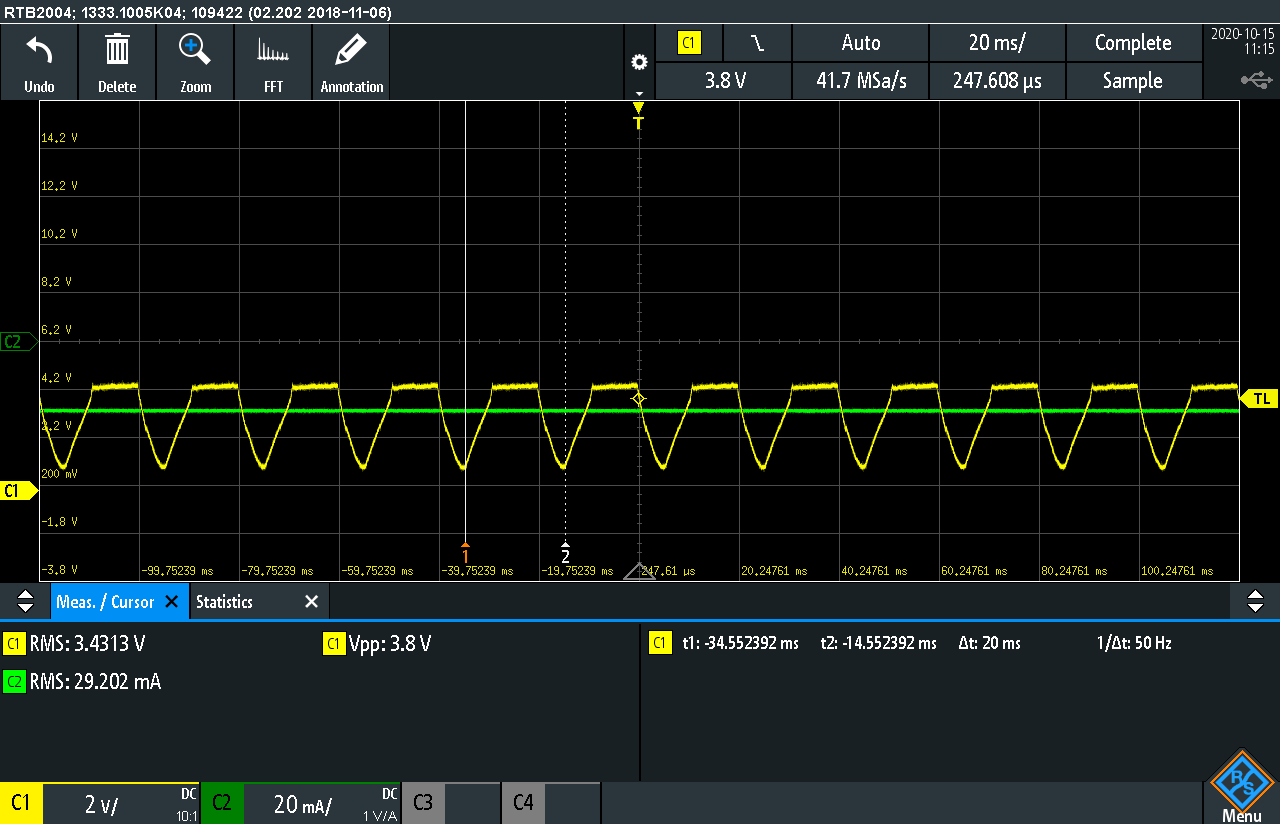Click the 1/Δt: 50 Hz readout
1280x824 pixels.
click(1133, 643)
